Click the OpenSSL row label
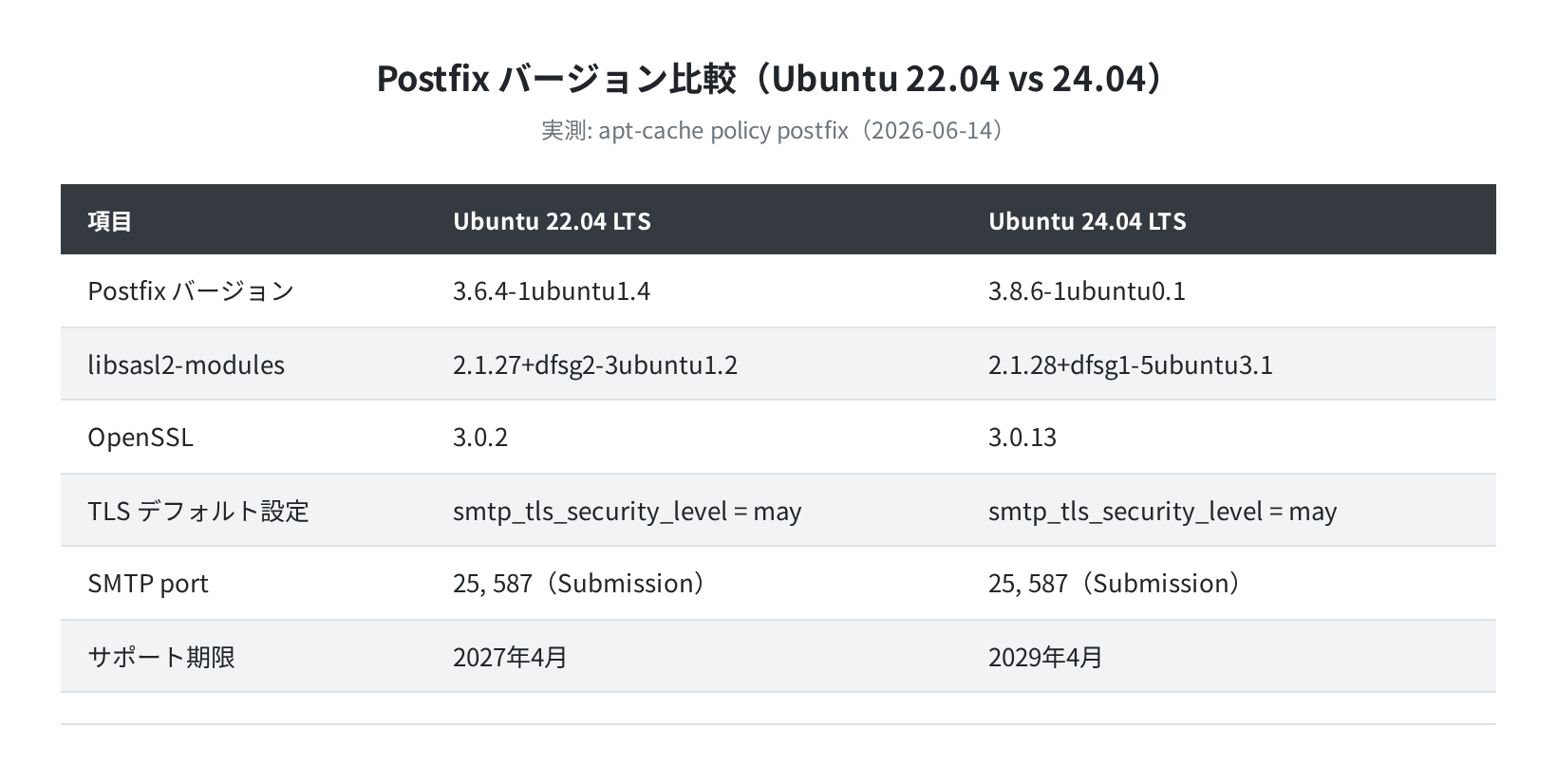 141,438
